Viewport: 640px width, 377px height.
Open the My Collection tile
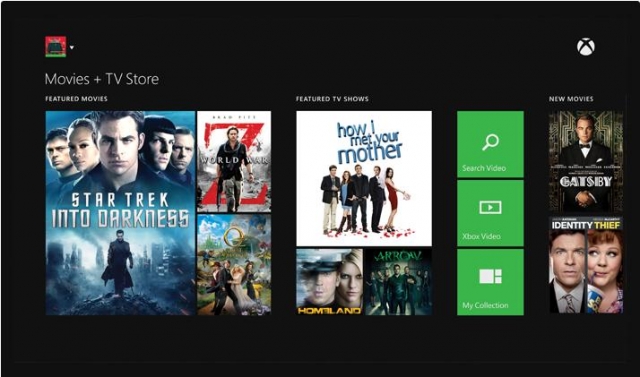(x=490, y=282)
